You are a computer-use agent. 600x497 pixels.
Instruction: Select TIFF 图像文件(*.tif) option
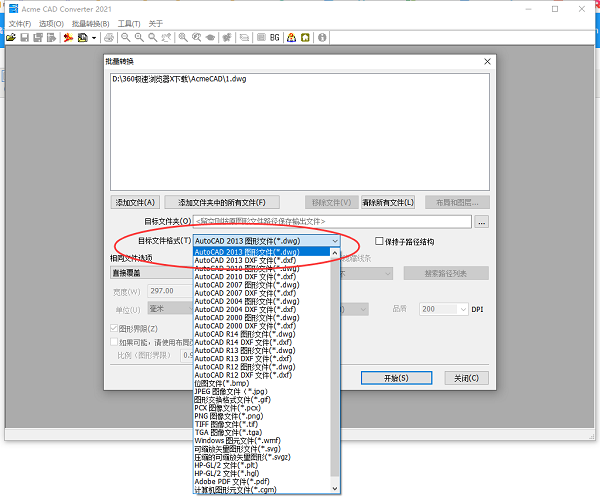tap(262, 424)
